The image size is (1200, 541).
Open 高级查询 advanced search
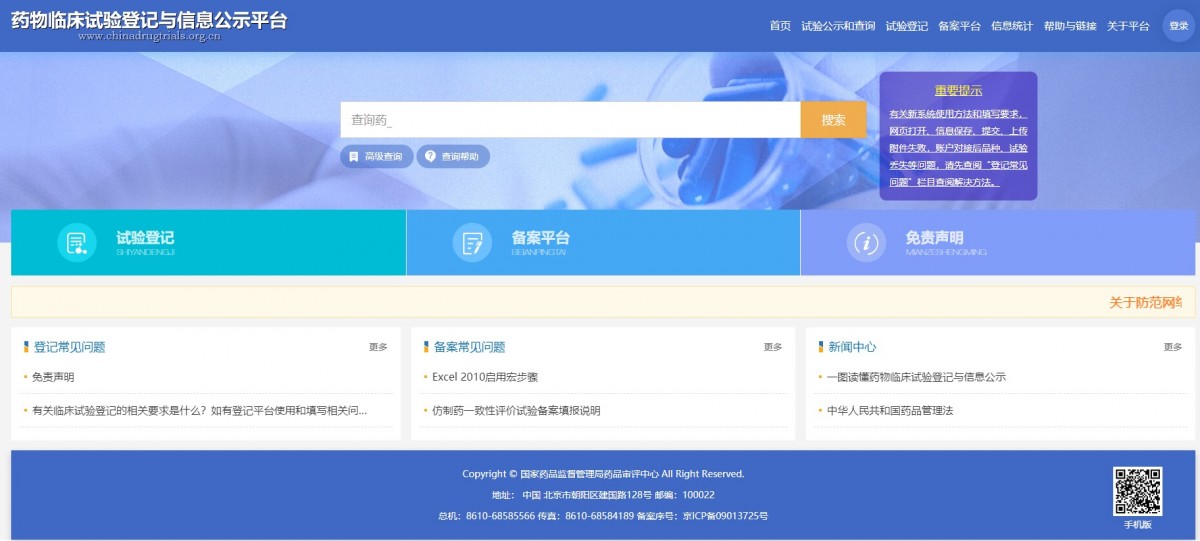[376, 157]
